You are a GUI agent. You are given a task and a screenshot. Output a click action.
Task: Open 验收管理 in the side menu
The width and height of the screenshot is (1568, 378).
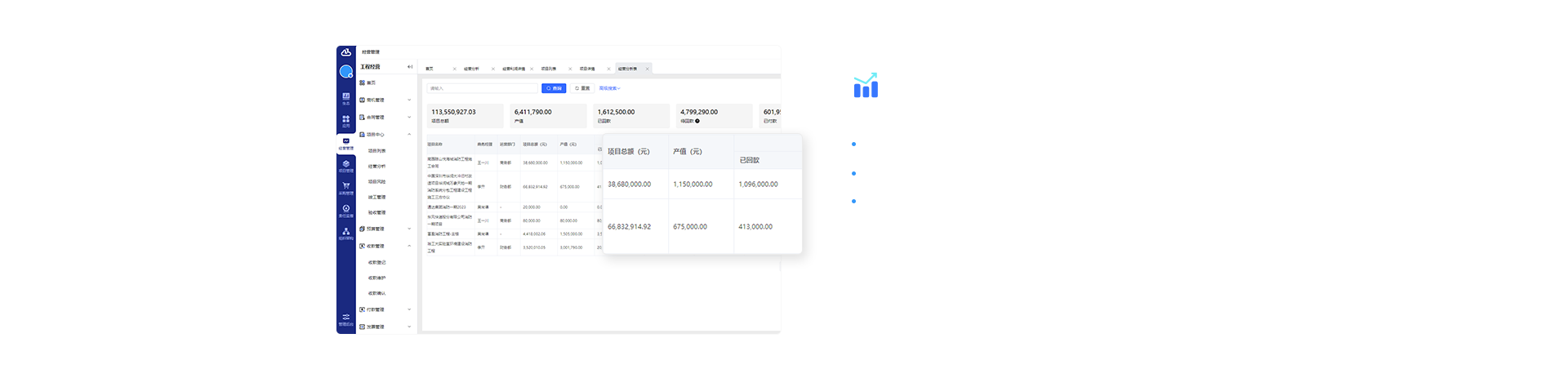(x=376, y=213)
